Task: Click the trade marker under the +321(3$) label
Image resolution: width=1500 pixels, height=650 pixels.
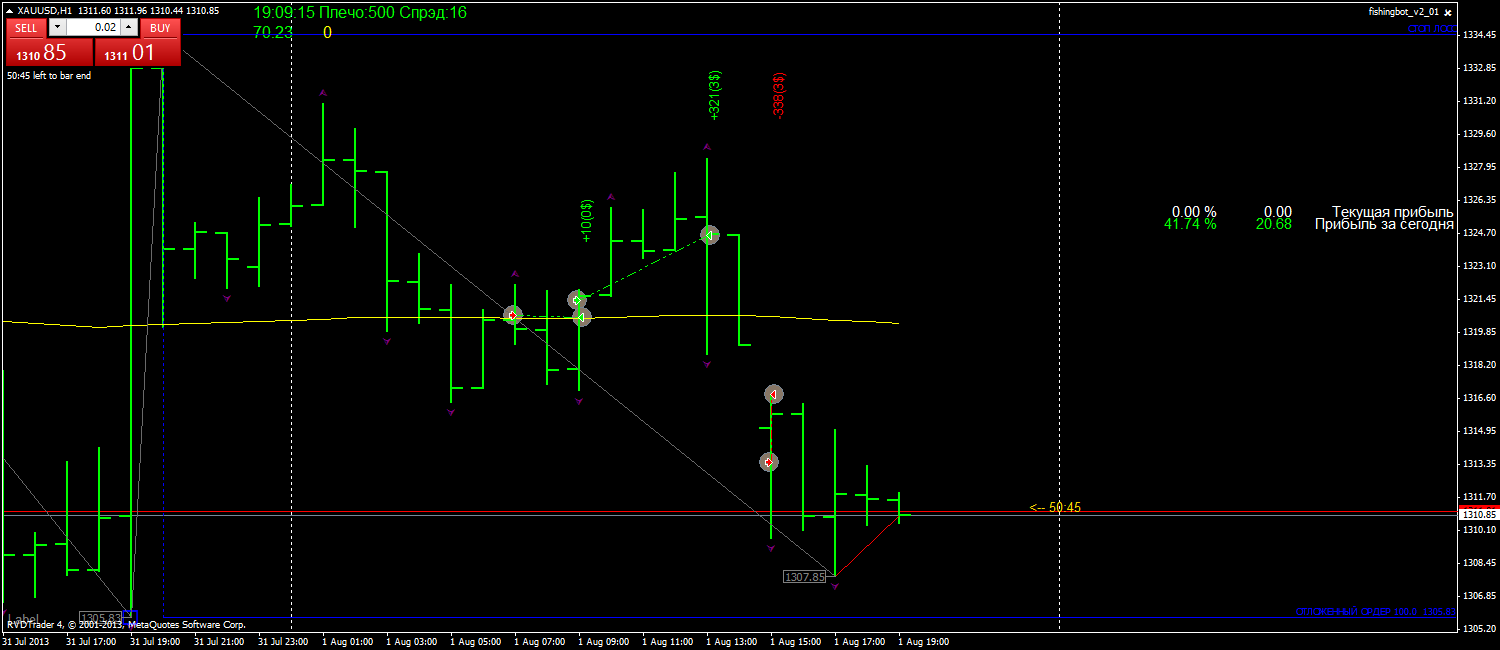Action: 709,235
